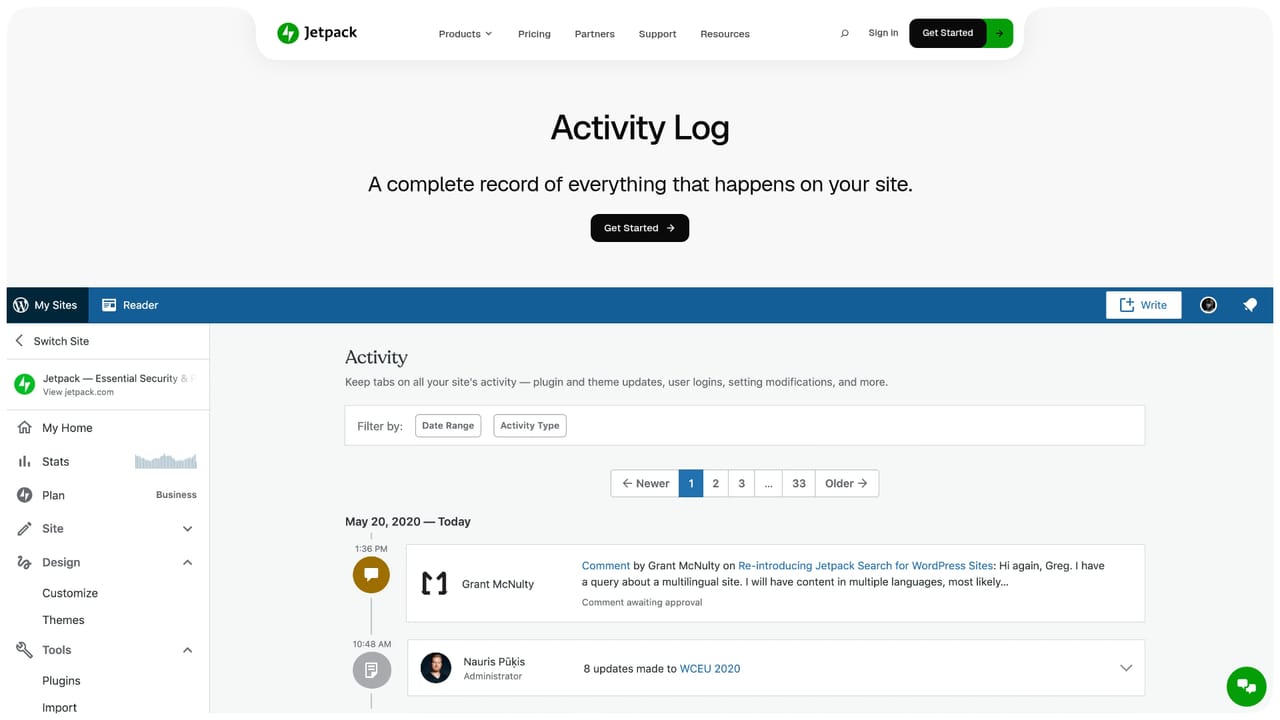The height and width of the screenshot is (720, 1280).
Task: Click the stats sparkline chart in sidebar
Action: coord(166,461)
